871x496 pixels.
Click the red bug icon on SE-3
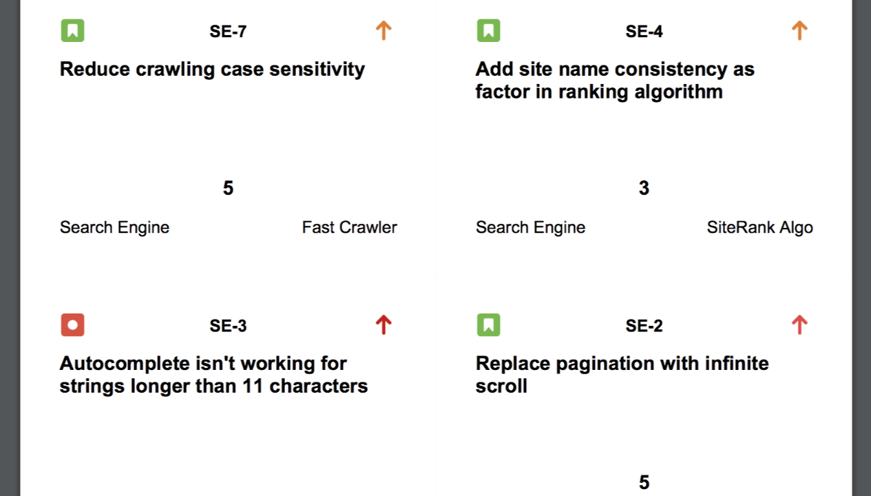[72, 325]
